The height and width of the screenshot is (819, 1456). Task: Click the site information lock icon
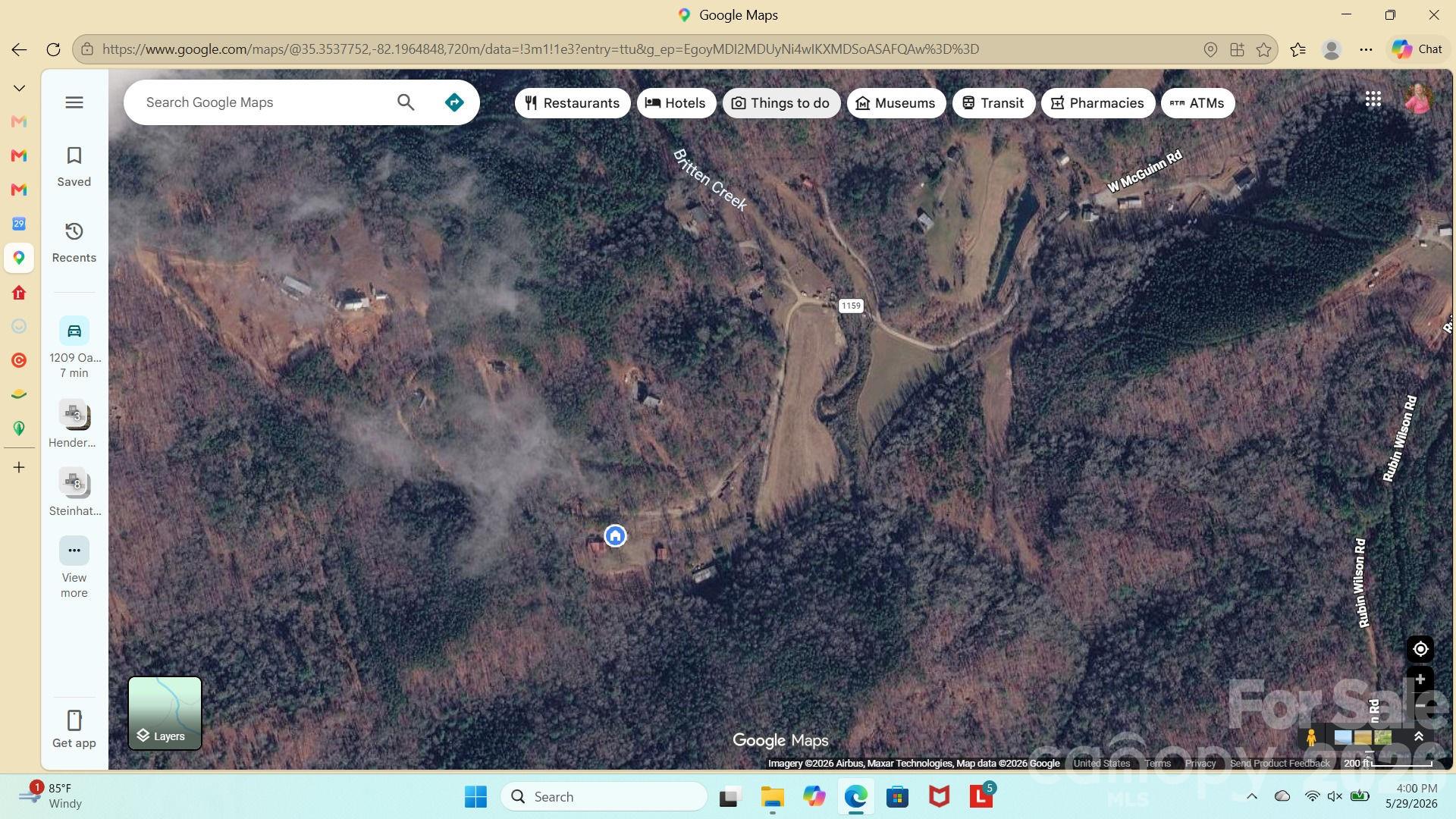point(87,49)
